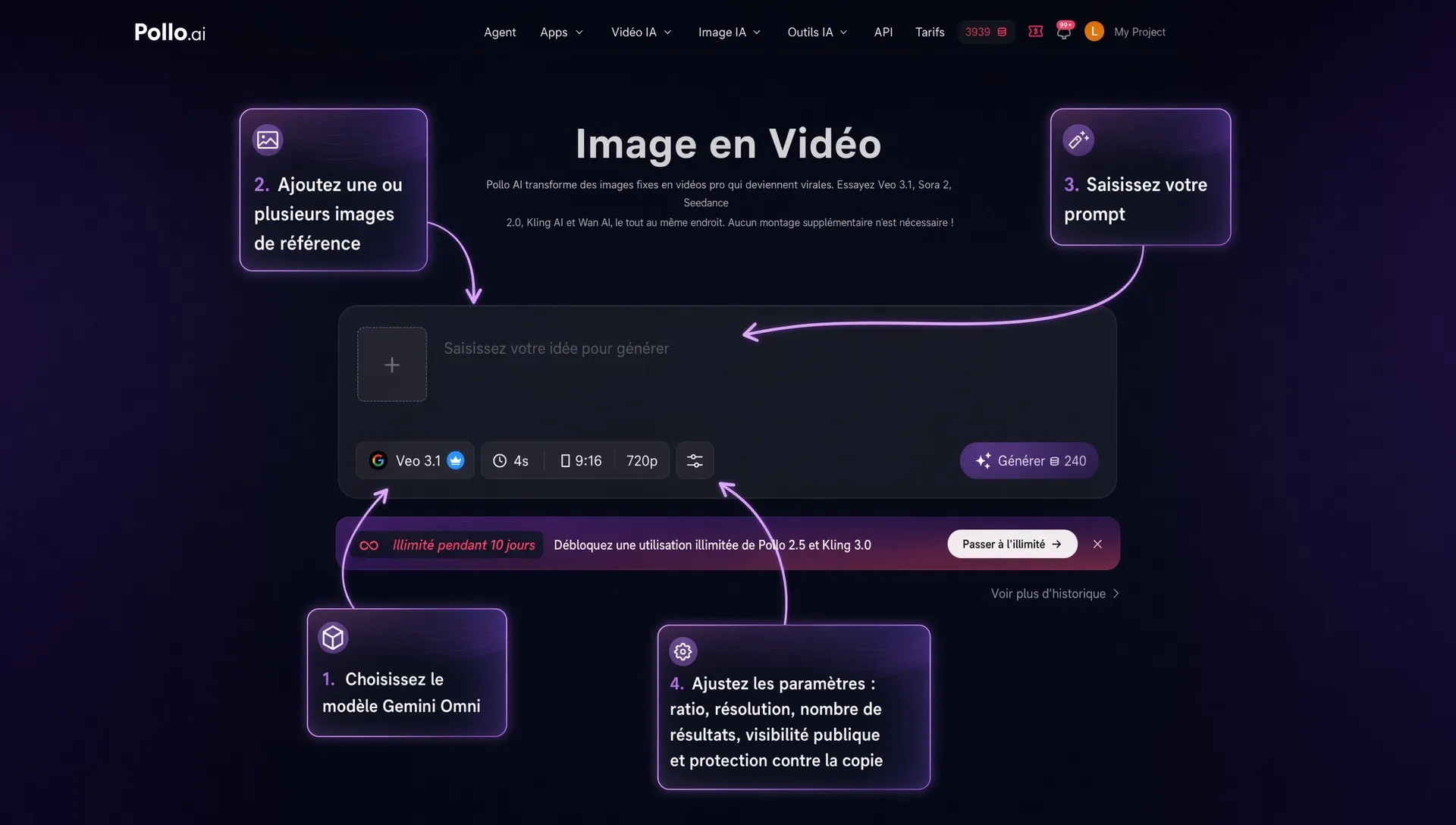The height and width of the screenshot is (825, 1456).
Task: Expand the Image IA menu
Action: (x=730, y=32)
